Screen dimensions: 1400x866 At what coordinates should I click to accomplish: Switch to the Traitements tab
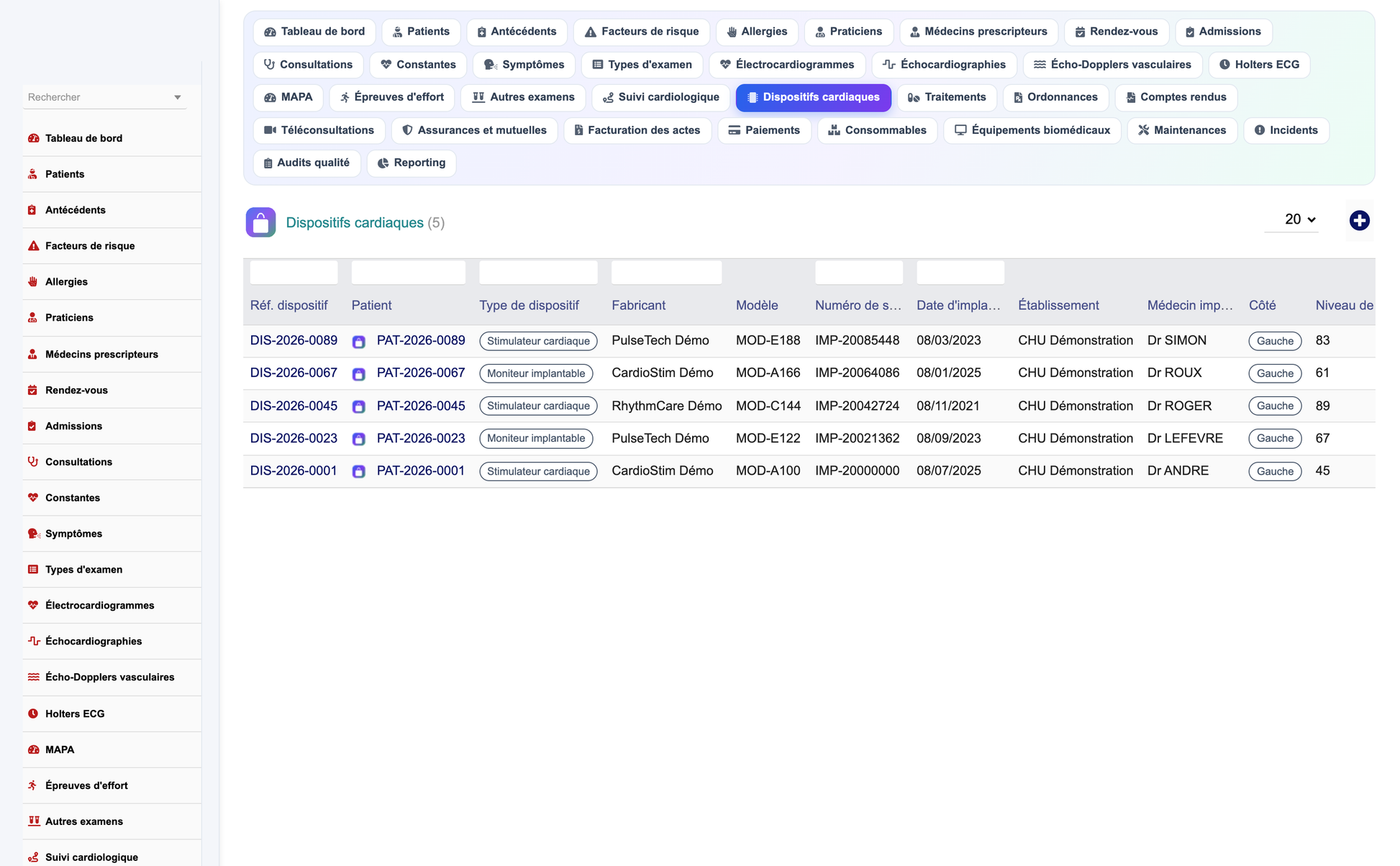click(946, 97)
